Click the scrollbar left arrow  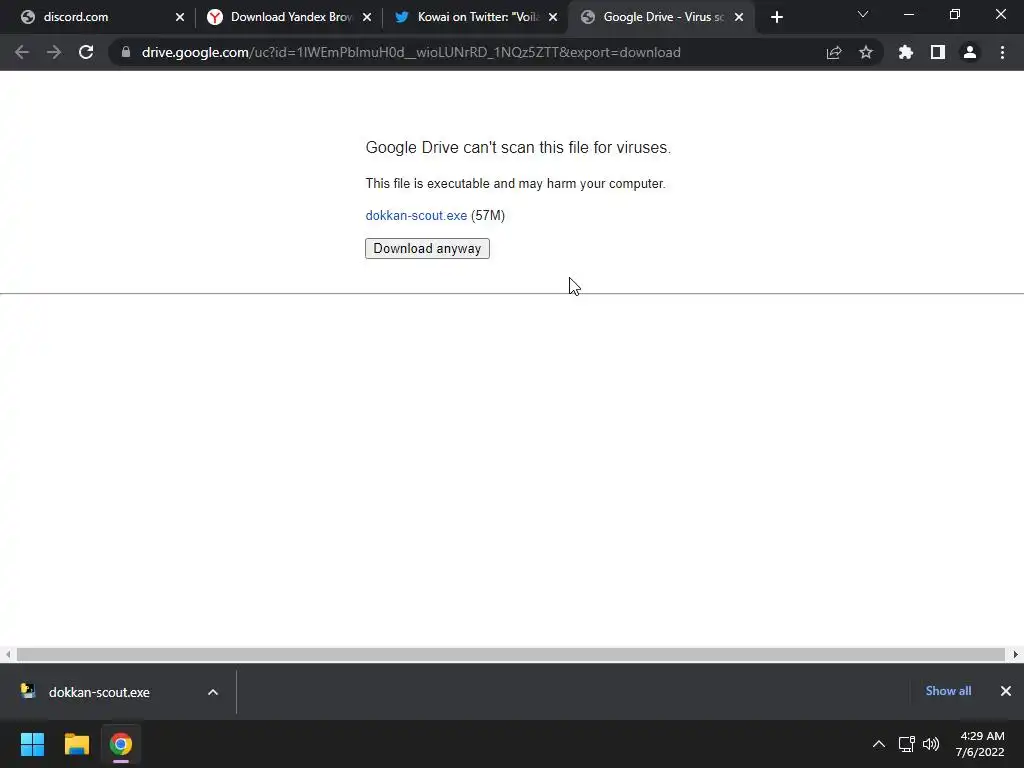pyautogui.click(x=8, y=654)
